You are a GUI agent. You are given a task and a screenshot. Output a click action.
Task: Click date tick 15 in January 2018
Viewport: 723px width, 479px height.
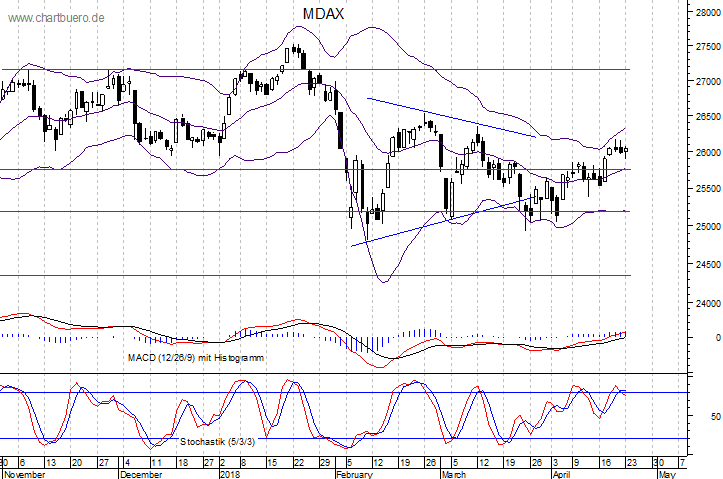click(272, 463)
